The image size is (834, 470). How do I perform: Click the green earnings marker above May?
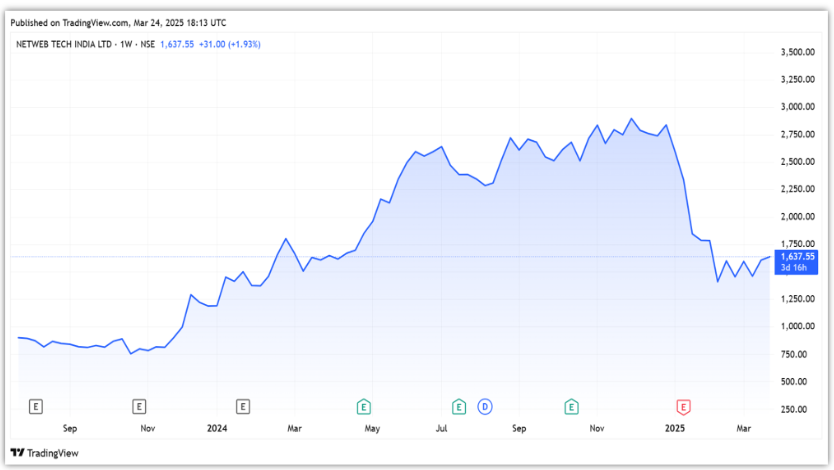[x=365, y=406]
